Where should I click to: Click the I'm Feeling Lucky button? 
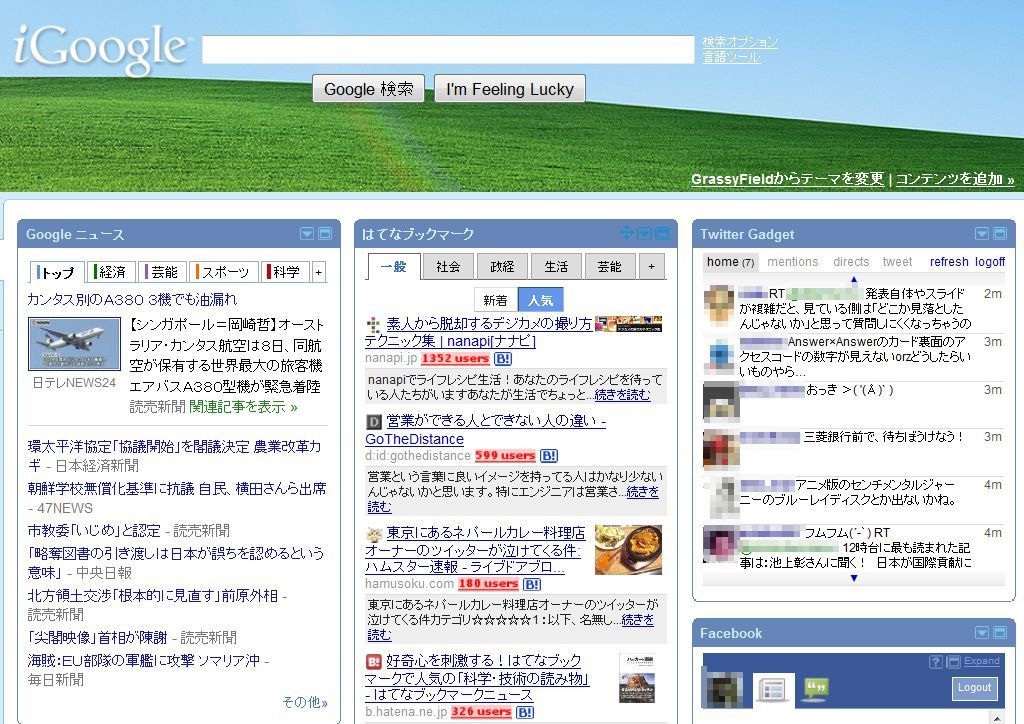click(x=509, y=89)
